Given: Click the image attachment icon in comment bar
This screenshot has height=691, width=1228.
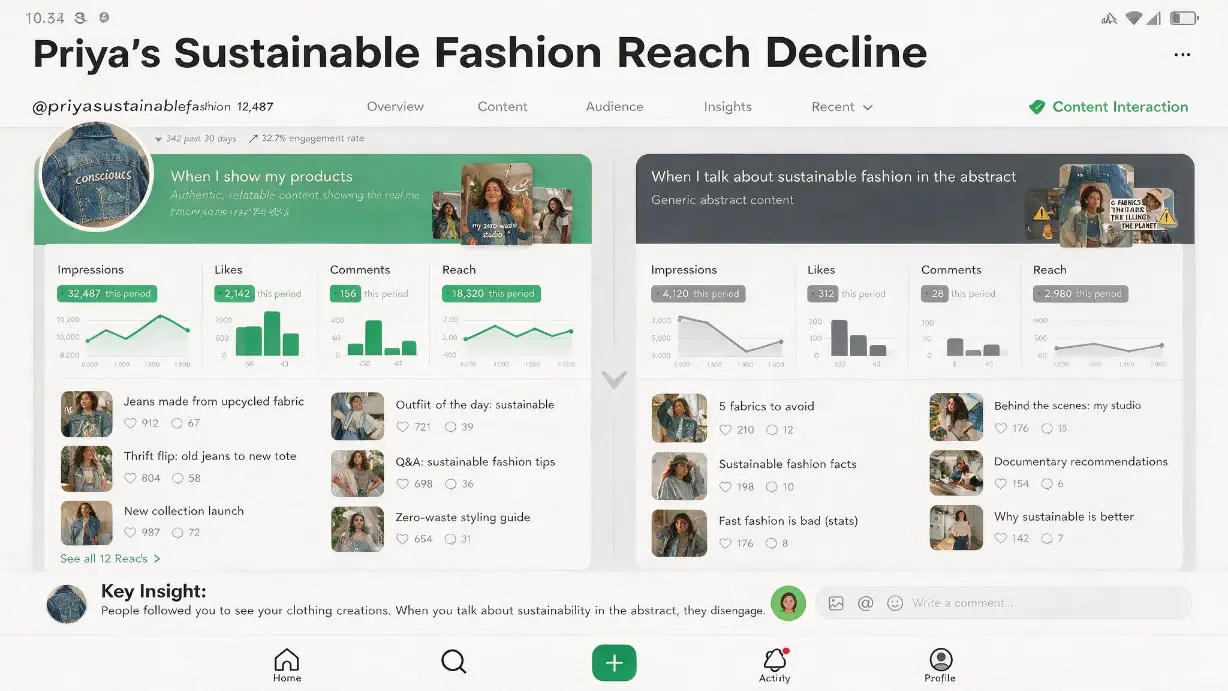Looking at the screenshot, I should click(x=836, y=603).
